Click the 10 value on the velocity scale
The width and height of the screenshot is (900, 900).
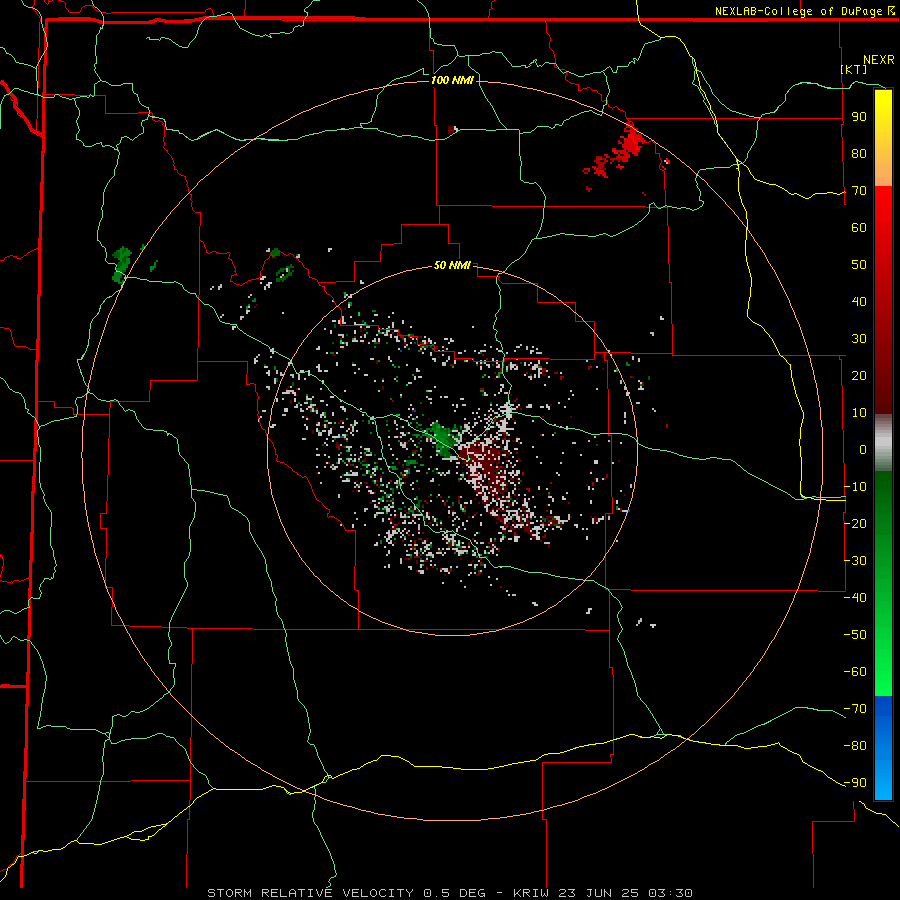(859, 413)
